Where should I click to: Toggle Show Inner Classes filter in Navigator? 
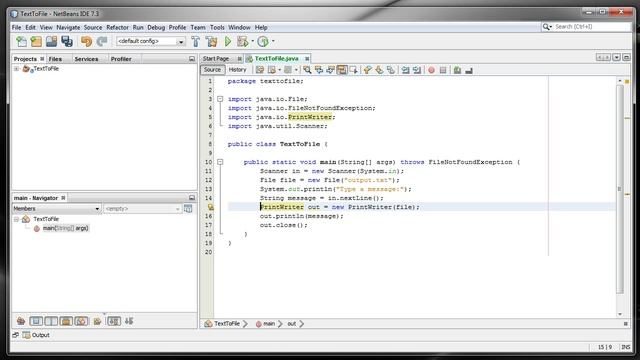[x=81, y=321]
